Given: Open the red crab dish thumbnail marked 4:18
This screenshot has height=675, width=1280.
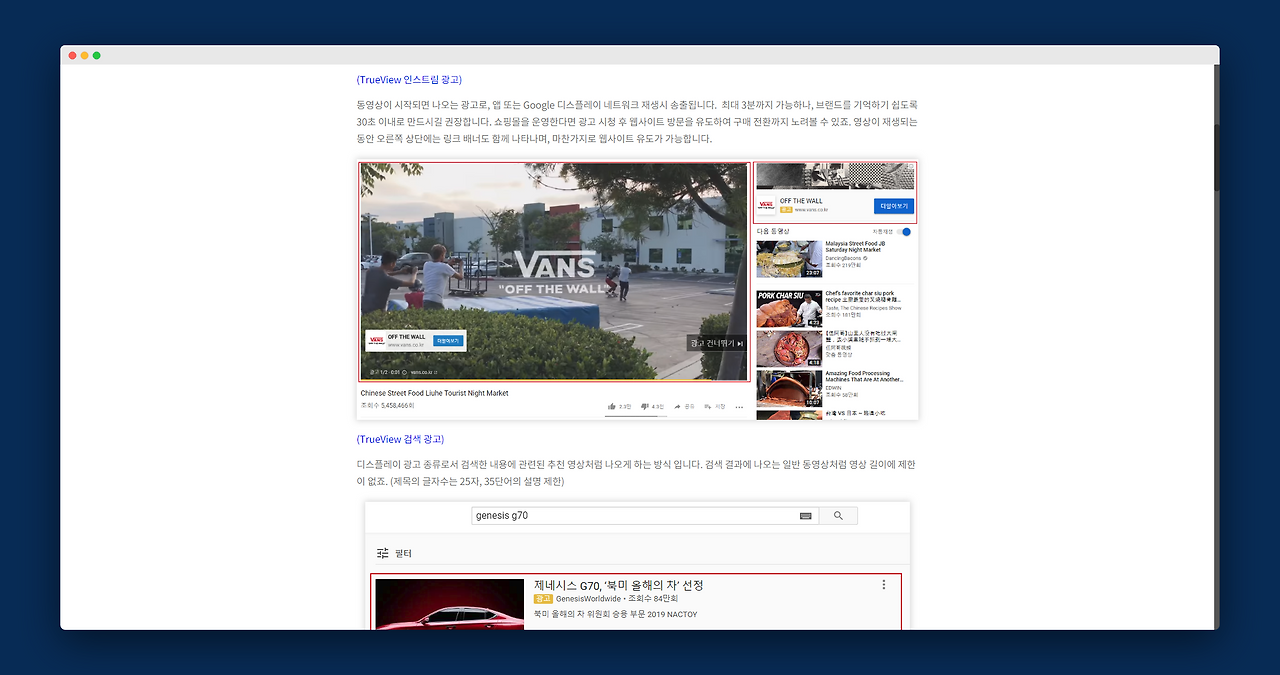Looking at the screenshot, I should point(789,348).
